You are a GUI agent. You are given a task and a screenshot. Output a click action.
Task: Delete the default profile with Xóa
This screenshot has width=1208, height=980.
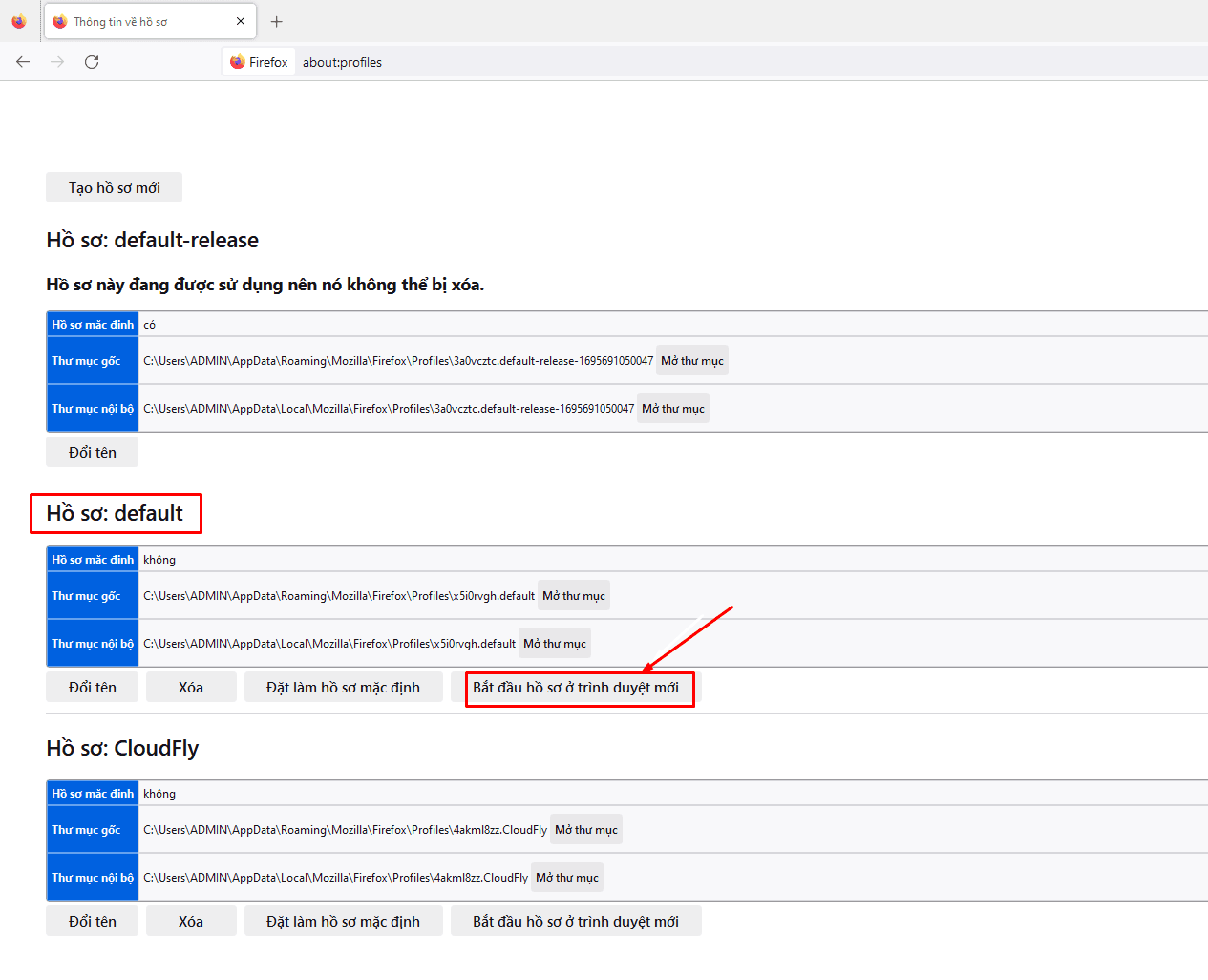tap(191, 687)
